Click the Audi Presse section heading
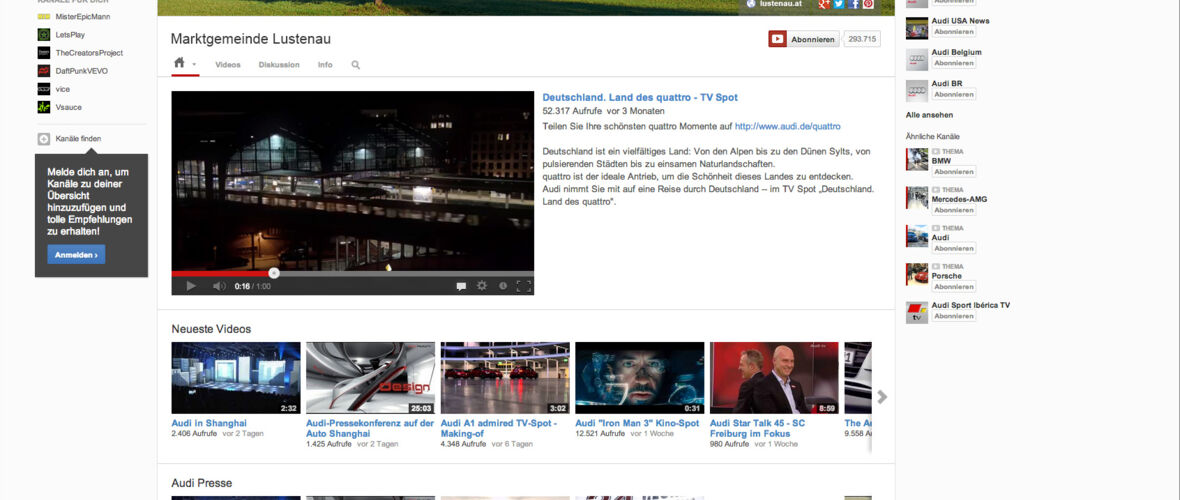The width and height of the screenshot is (1180, 500). pyautogui.click(x=202, y=483)
